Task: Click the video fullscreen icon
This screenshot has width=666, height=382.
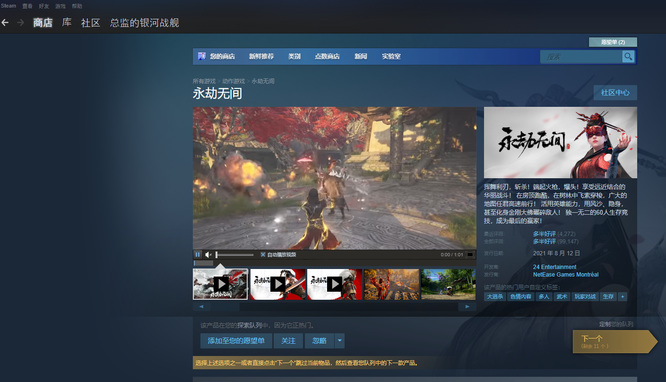Action: (x=470, y=255)
